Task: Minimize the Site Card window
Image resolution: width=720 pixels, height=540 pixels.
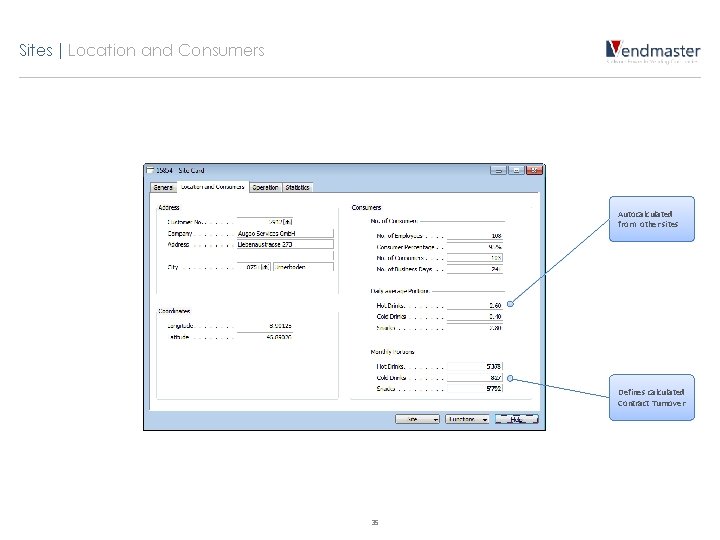Action: 498,170
